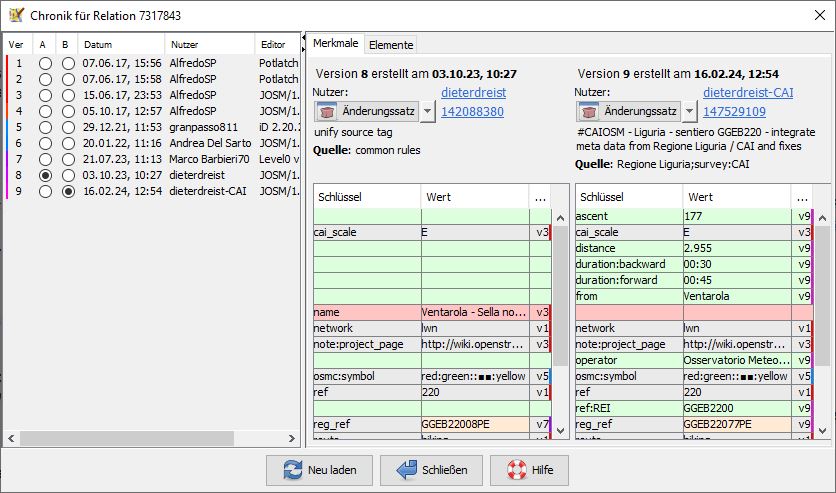Viewport: 836px width, 493px height.
Task: Click 'cai_scale' key in left table
Action: [367, 232]
